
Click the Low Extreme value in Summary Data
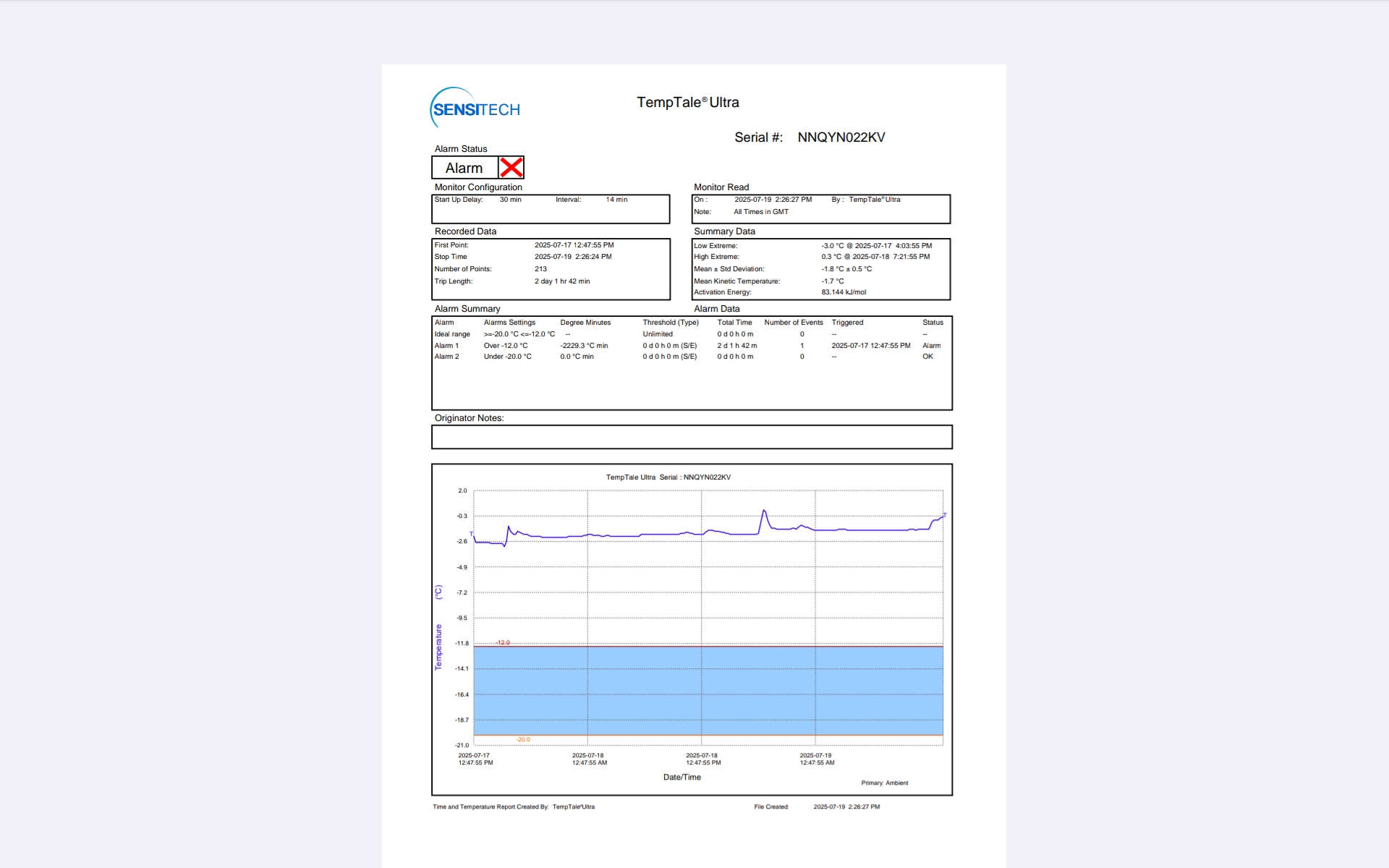point(876,246)
